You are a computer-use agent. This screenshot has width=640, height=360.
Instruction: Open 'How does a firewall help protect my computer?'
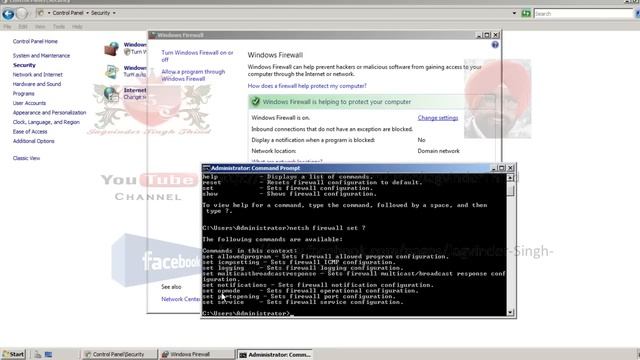307,86
